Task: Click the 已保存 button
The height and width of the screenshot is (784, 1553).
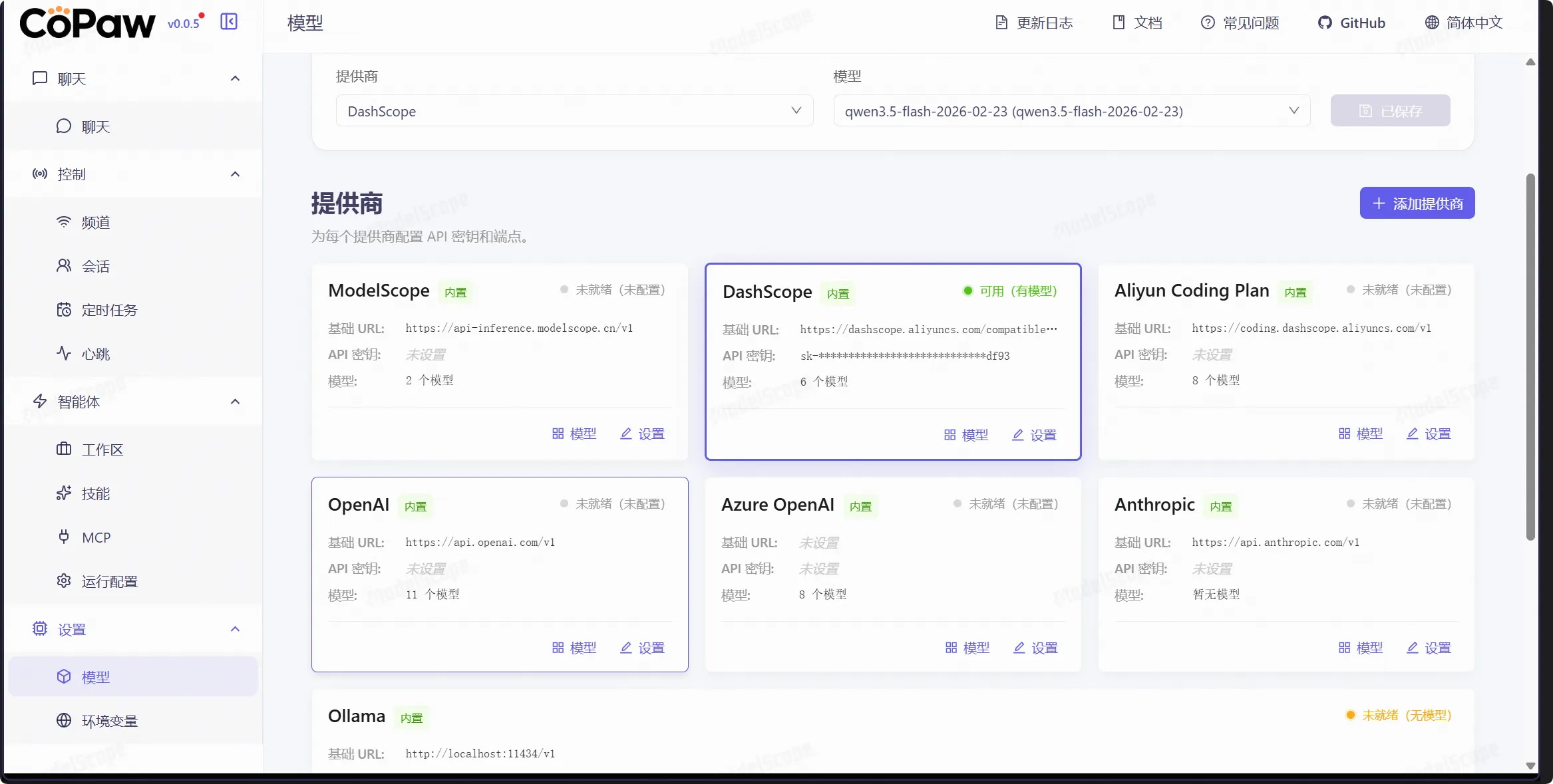Action: pos(1390,110)
